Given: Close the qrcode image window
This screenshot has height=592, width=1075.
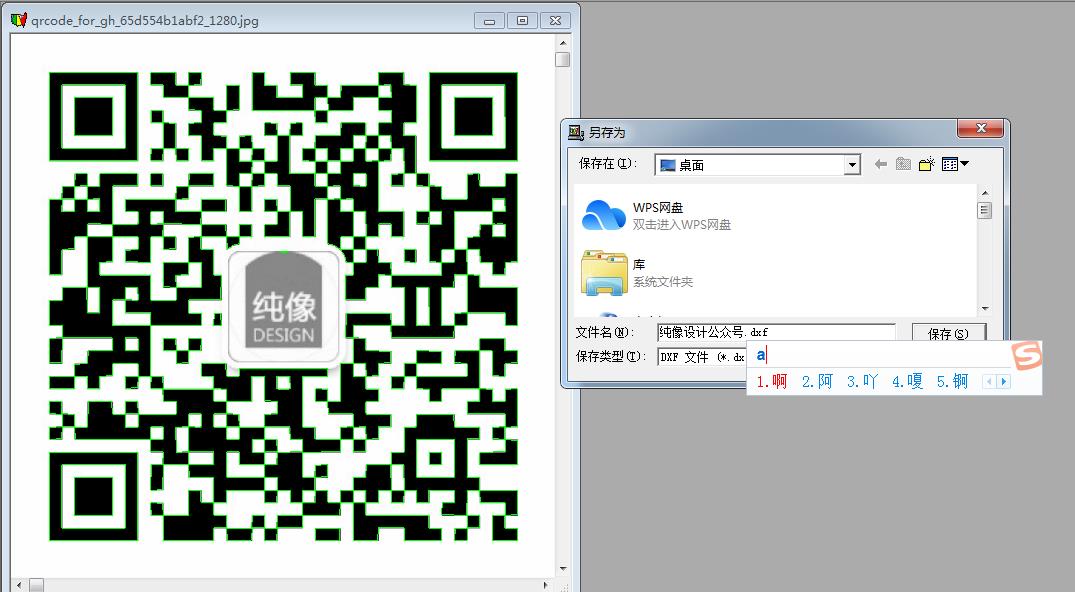Looking at the screenshot, I should [x=555, y=21].
